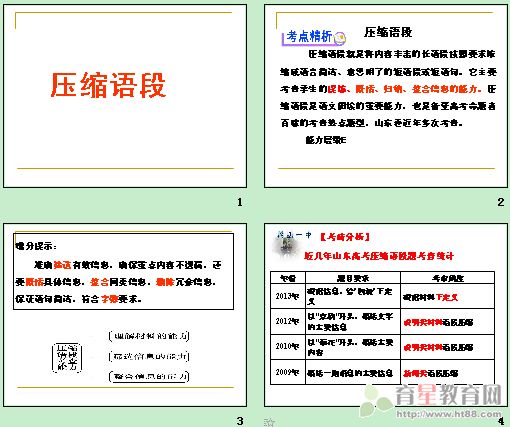Select the 2009年 table cell
Screen dimensions: 510x427
click(x=288, y=372)
